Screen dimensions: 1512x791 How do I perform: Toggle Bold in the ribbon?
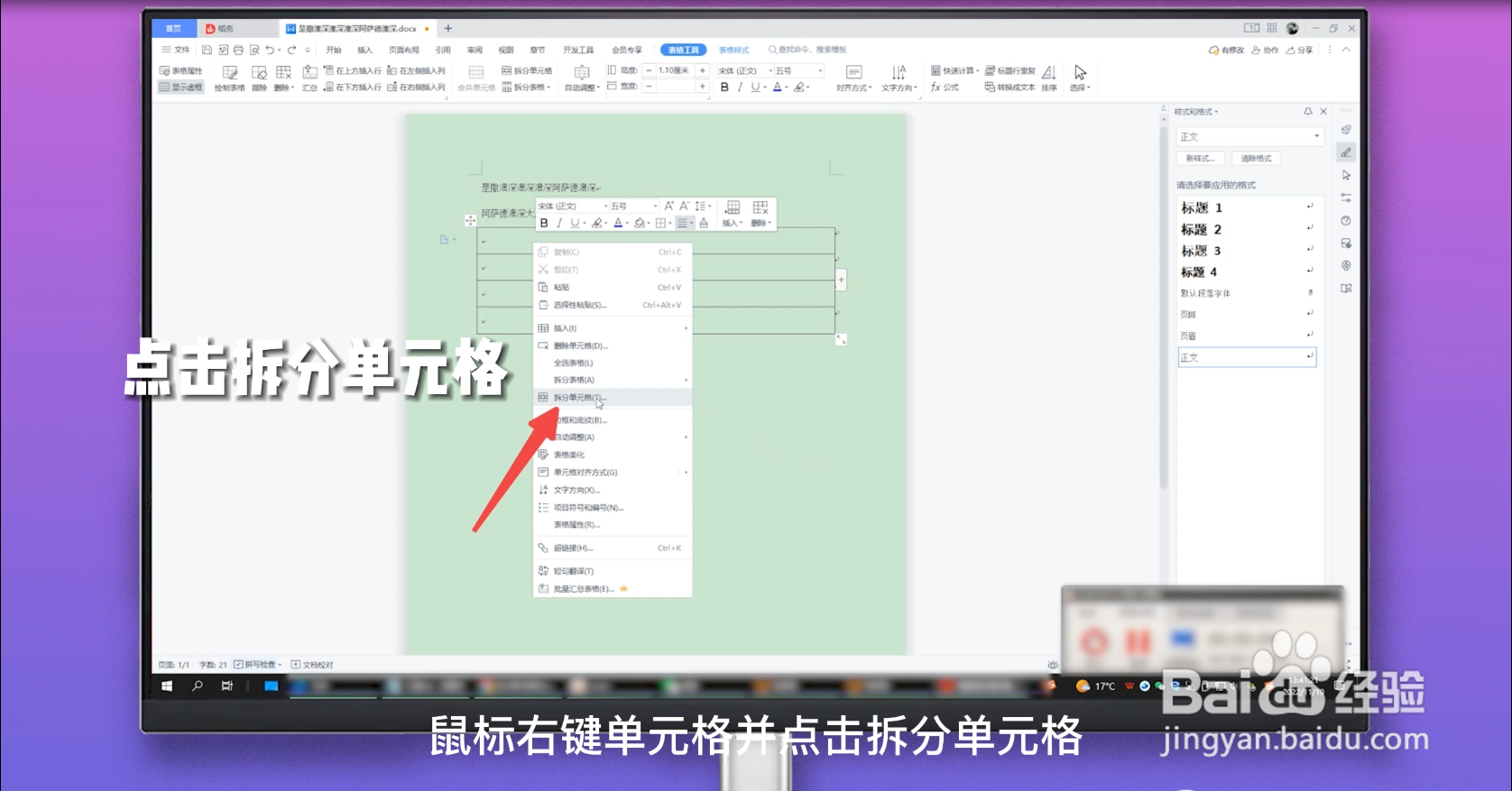point(724,87)
